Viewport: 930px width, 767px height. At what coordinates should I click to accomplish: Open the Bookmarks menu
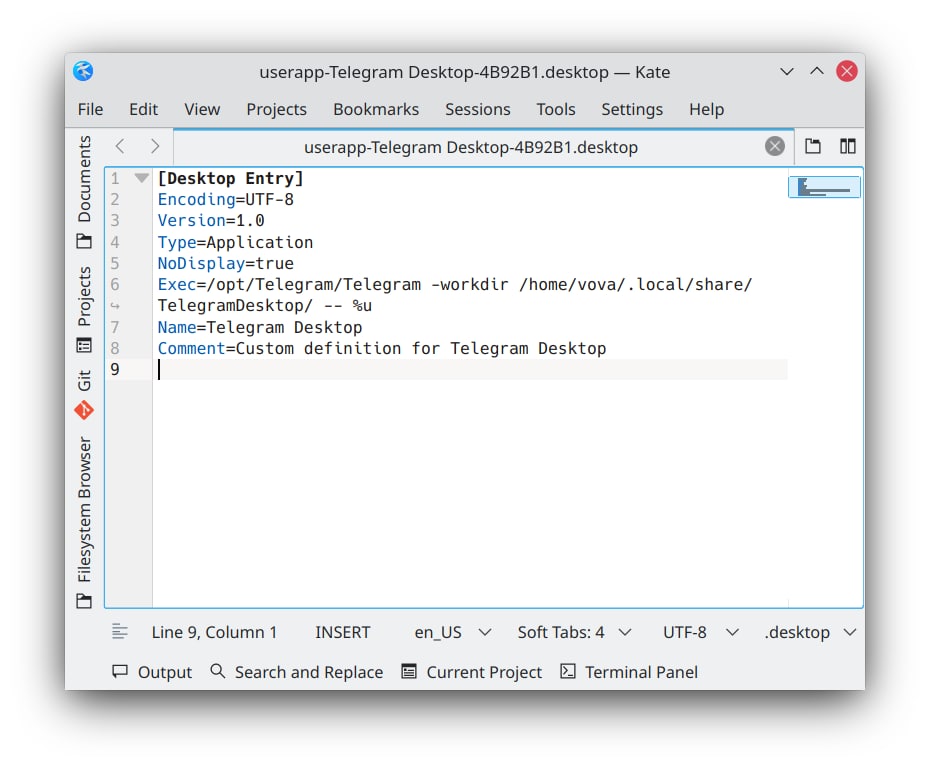coord(376,109)
